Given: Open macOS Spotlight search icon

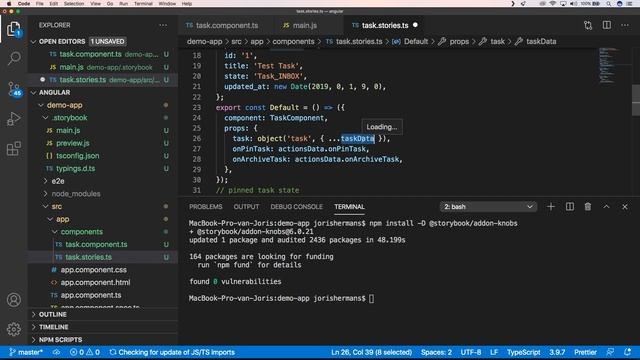Looking at the screenshot, I should point(609,4).
